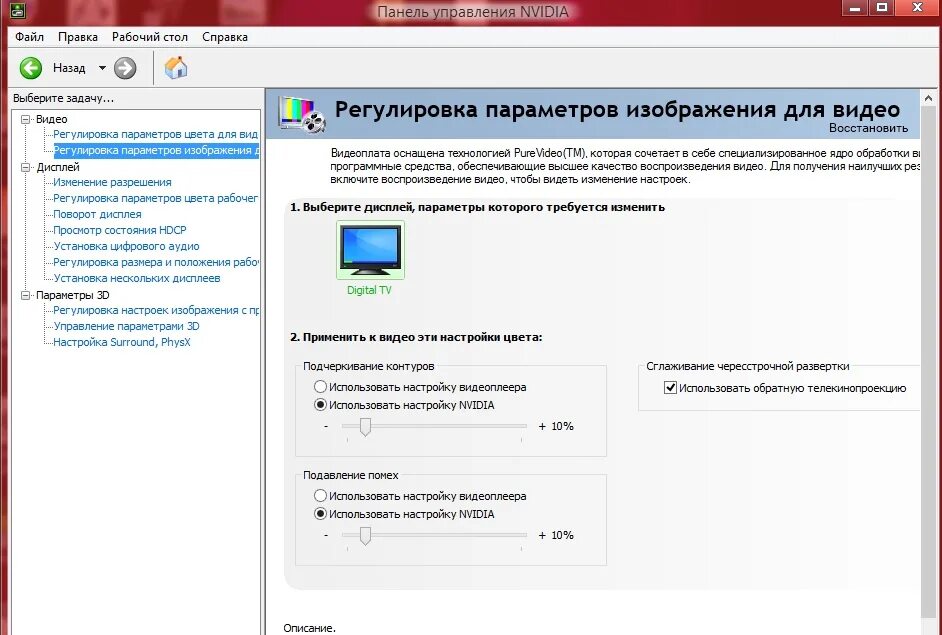
Task: Click the + 10% value for Подчеркивание контуров
Action: (556, 426)
